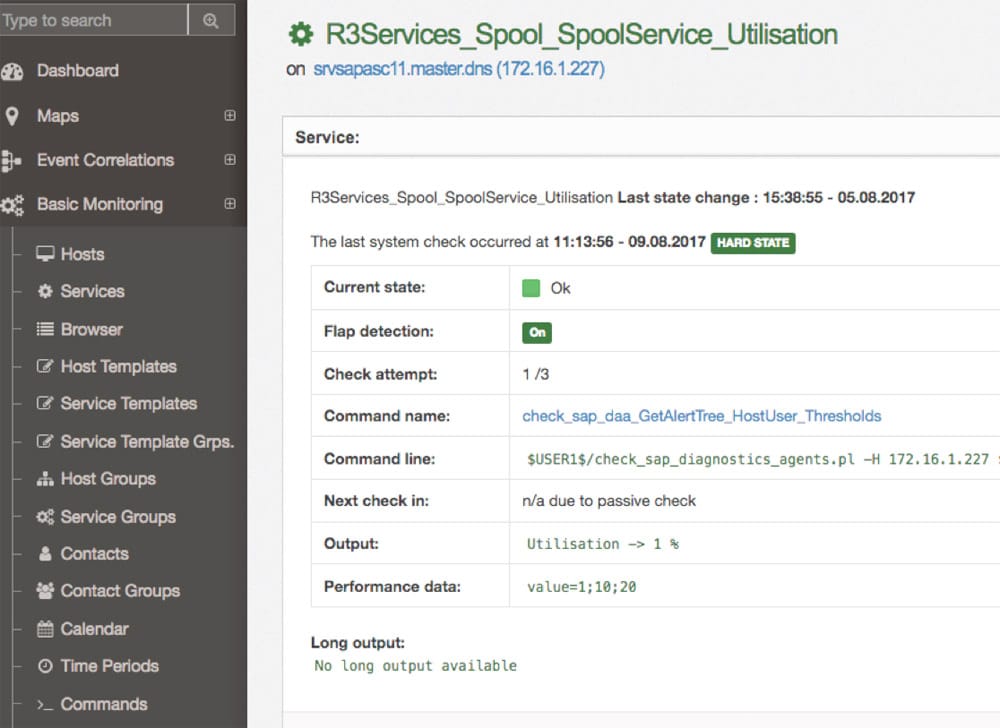Open Dashboard menu entry
This screenshot has height=728, width=1000.
(78, 71)
